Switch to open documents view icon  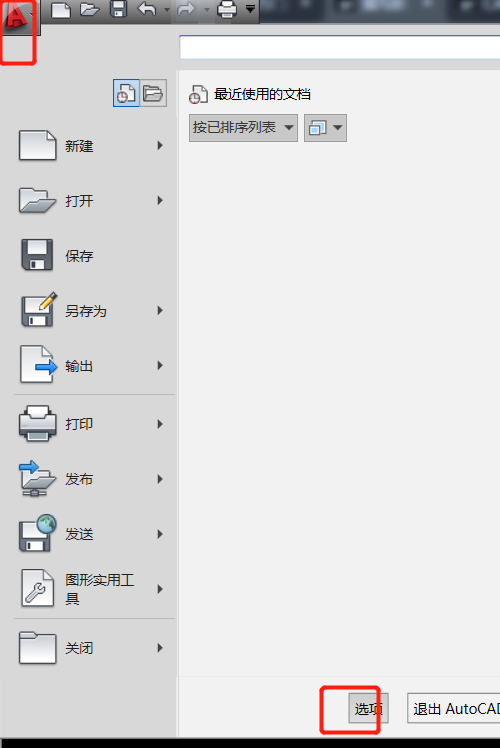[x=153, y=93]
